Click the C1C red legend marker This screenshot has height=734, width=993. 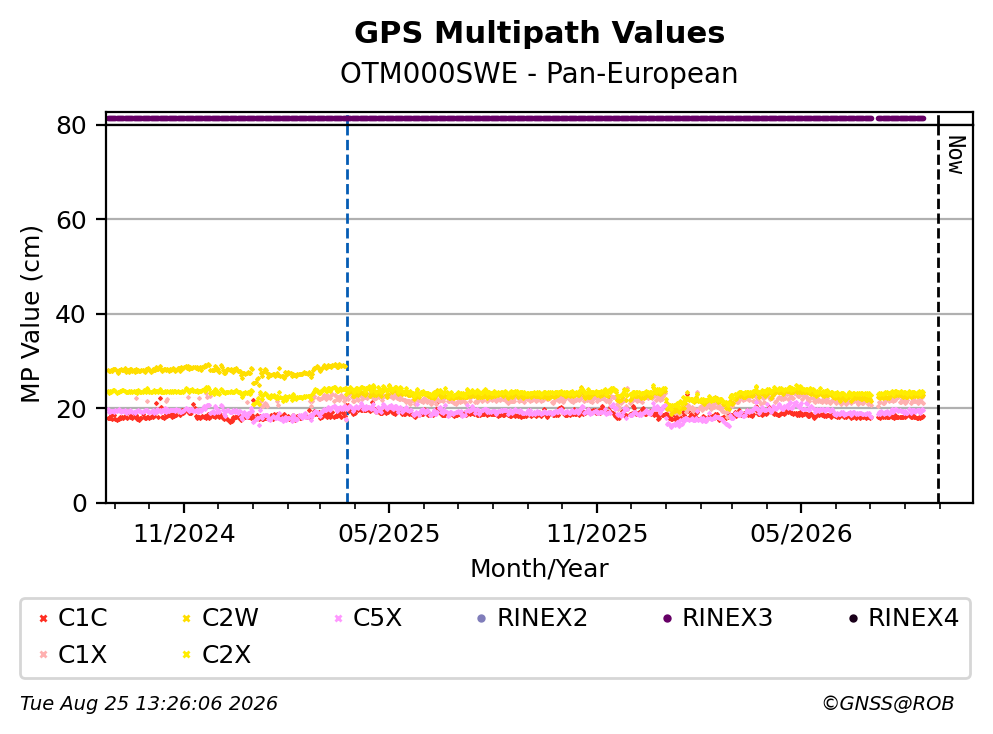(x=44, y=618)
